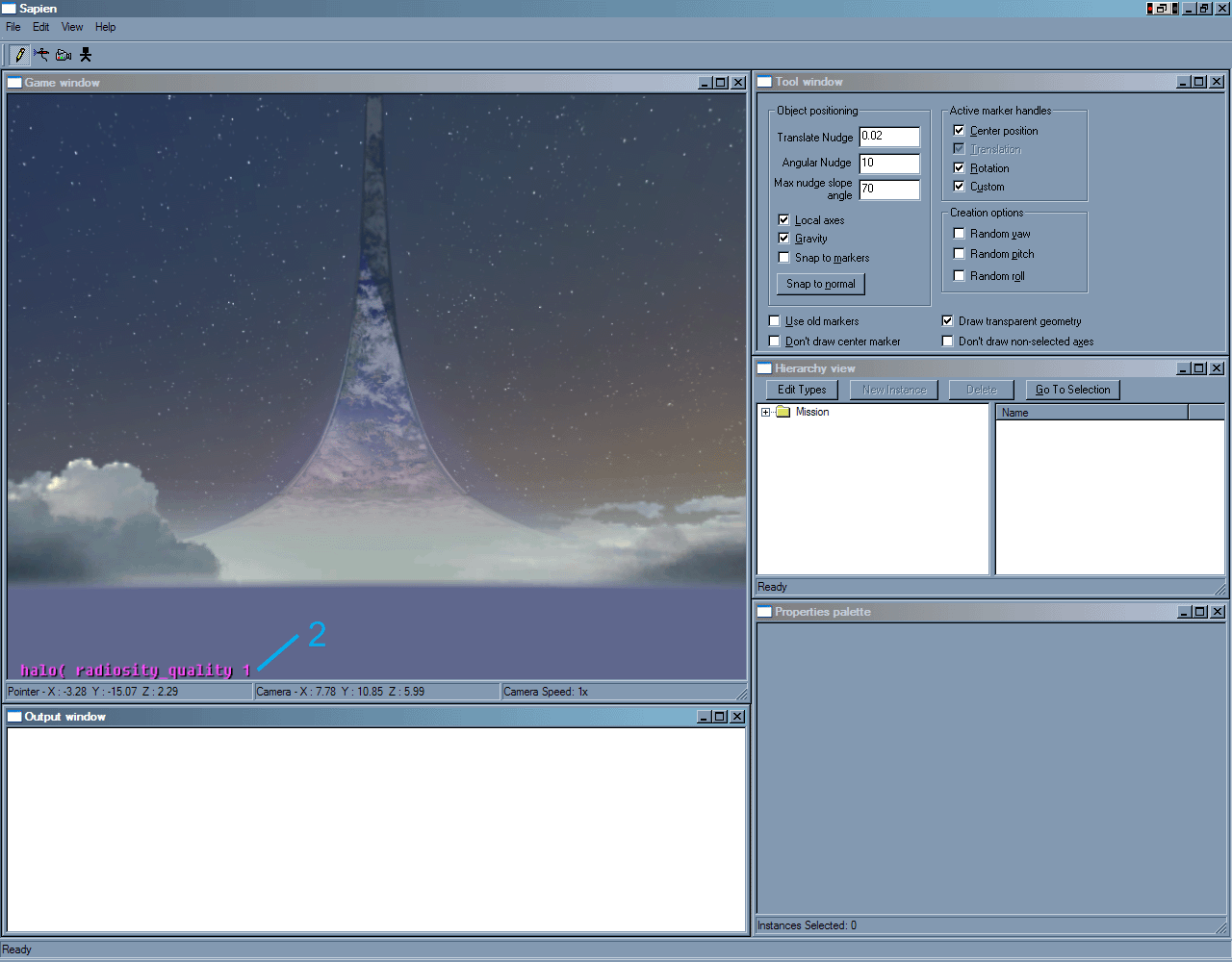Viewport: 1232px width, 962px height.
Task: Select the stick figure toolbar tool
Action: click(86, 55)
